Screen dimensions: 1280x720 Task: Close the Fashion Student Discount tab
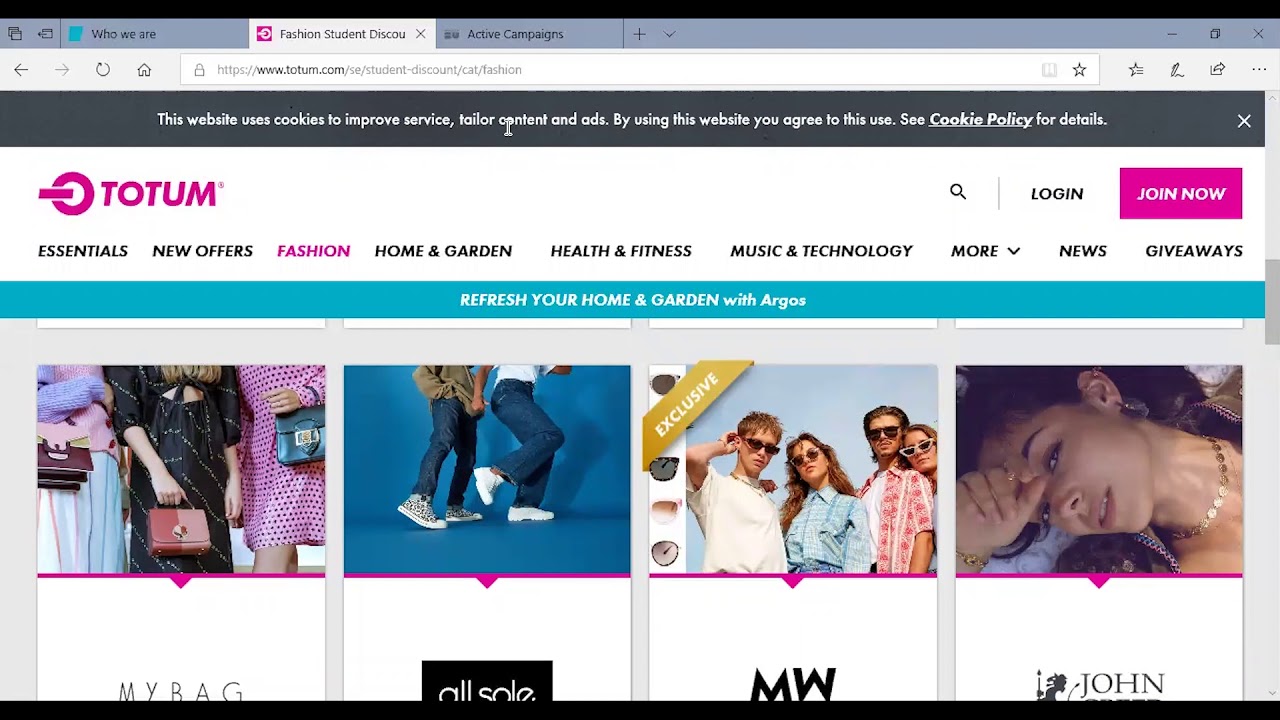(x=420, y=34)
